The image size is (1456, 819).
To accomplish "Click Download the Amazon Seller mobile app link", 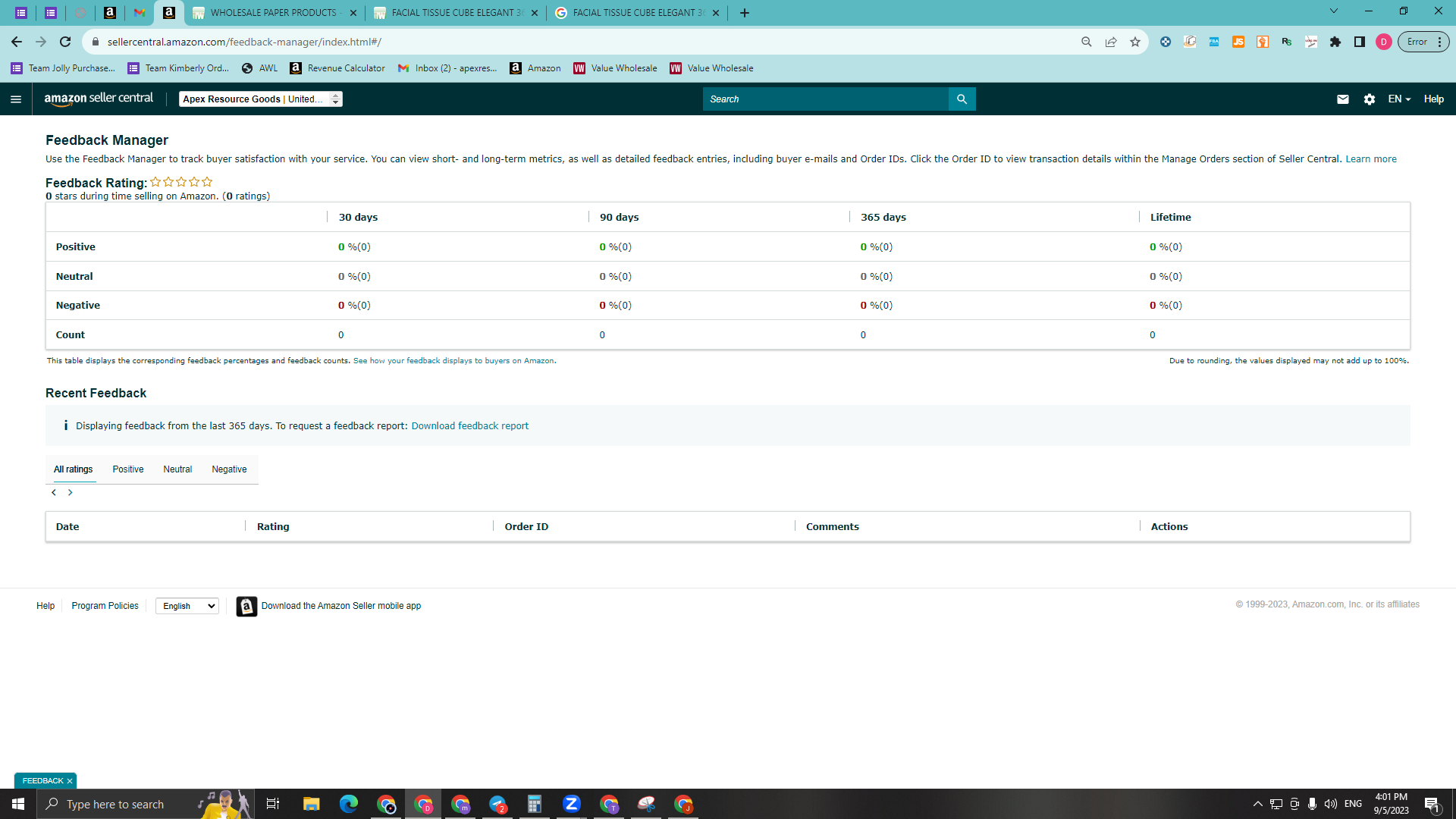I will [341, 606].
